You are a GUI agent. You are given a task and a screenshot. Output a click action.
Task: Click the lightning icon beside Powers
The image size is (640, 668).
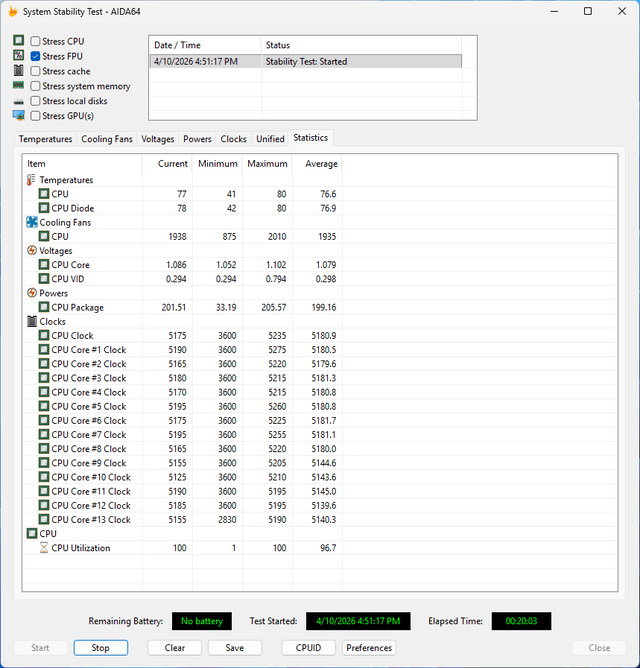(32, 293)
